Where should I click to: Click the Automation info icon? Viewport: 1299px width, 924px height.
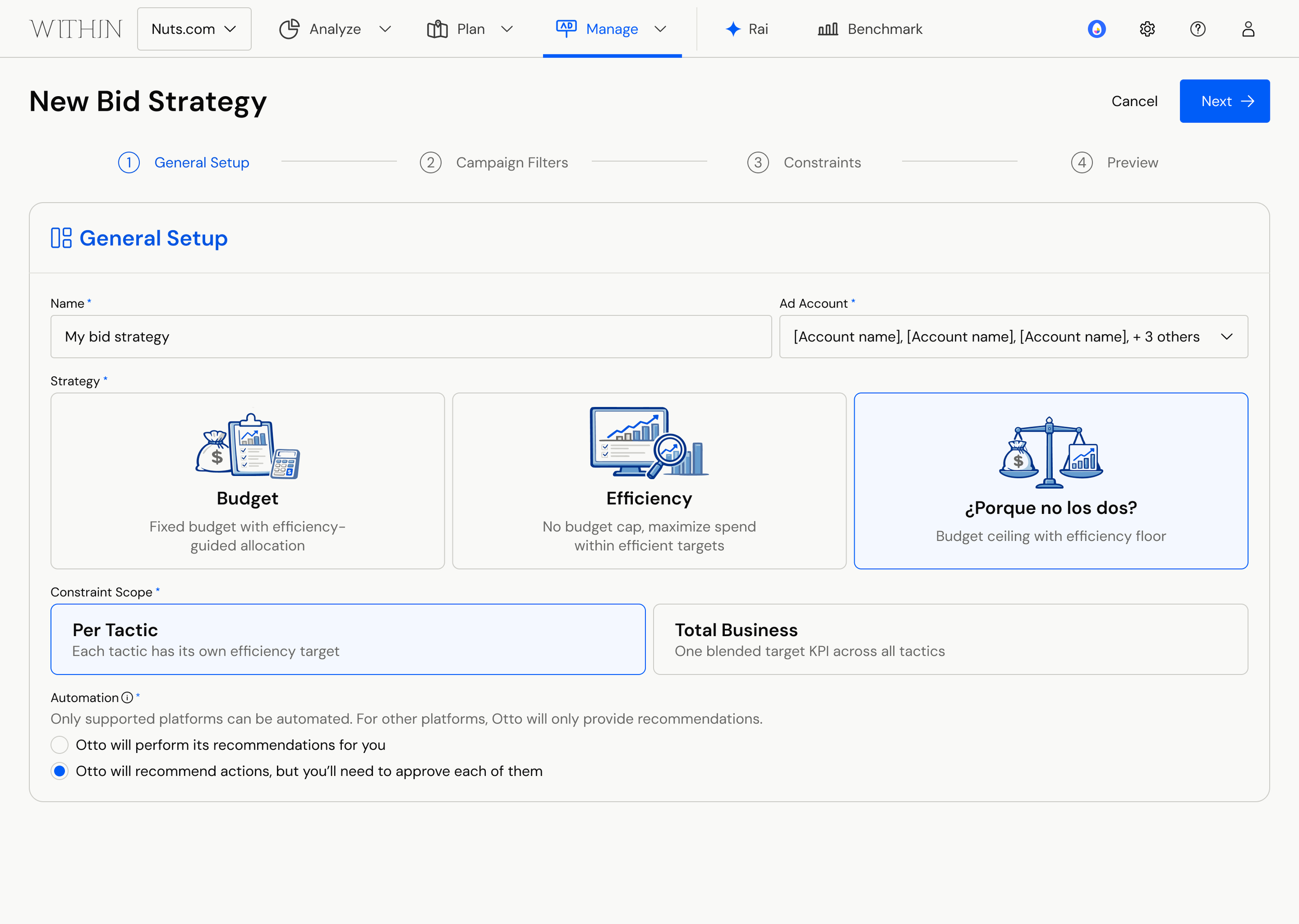point(127,697)
